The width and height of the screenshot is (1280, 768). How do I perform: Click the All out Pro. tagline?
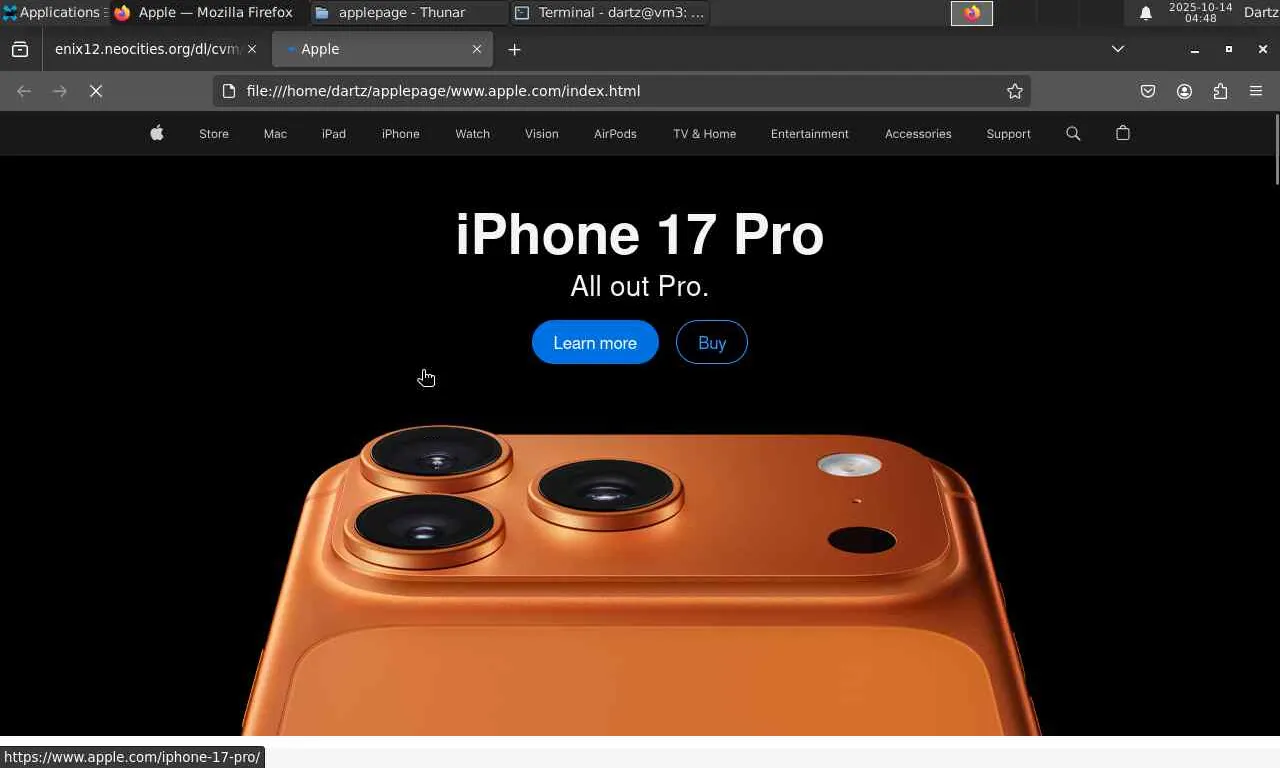click(640, 287)
